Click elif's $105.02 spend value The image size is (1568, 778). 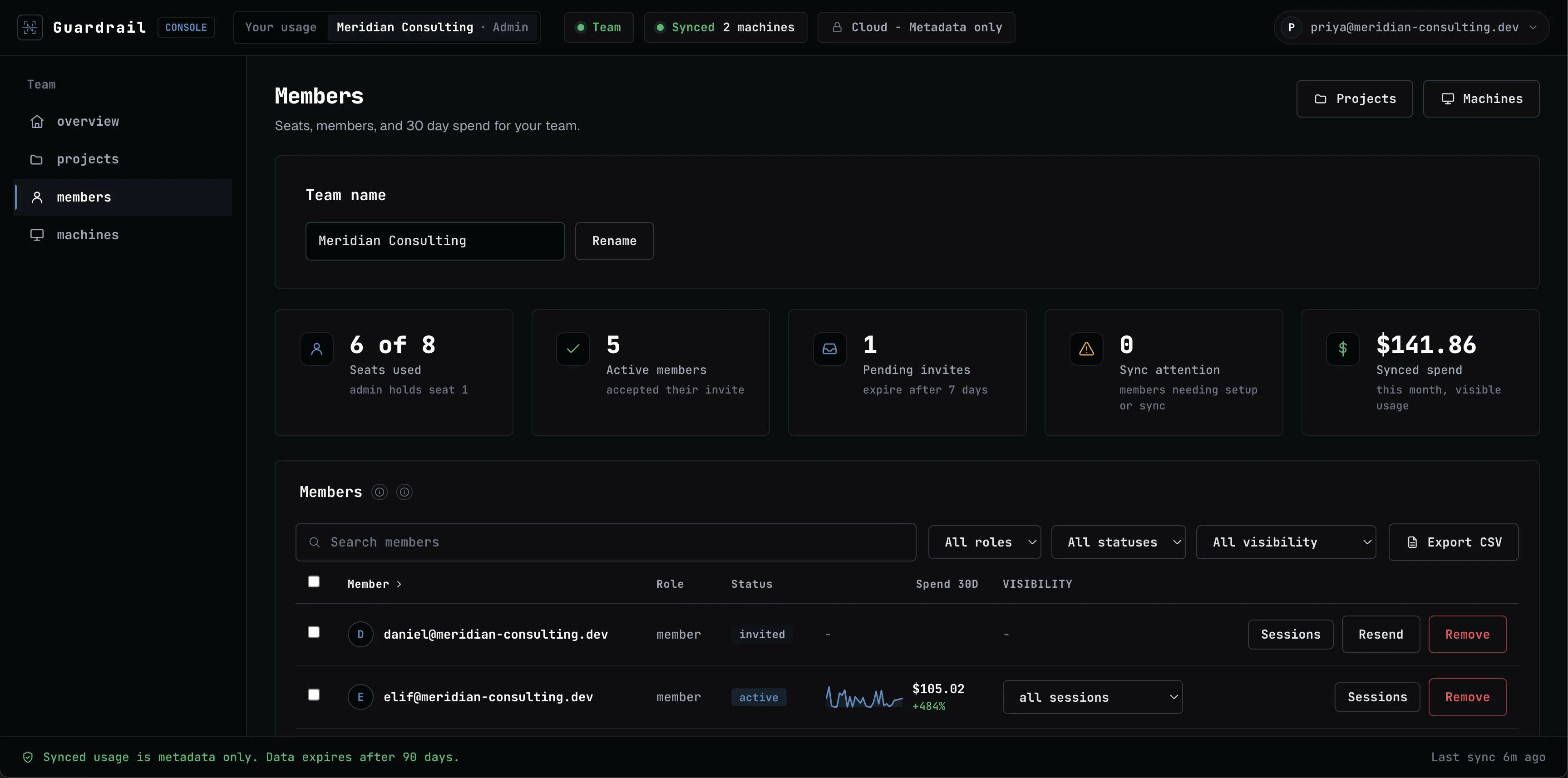[938, 689]
